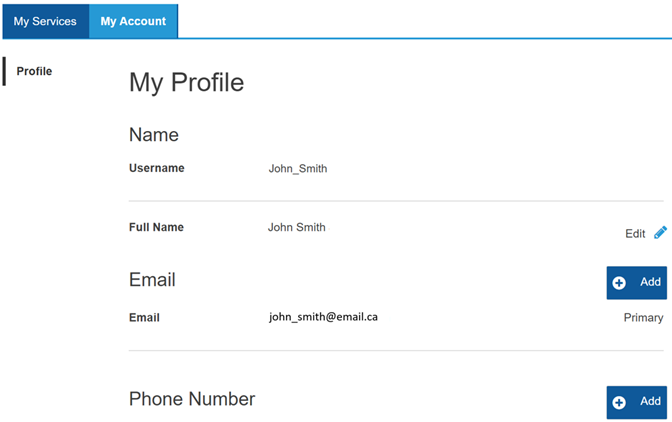Click the John Smith full name value

tap(297, 227)
